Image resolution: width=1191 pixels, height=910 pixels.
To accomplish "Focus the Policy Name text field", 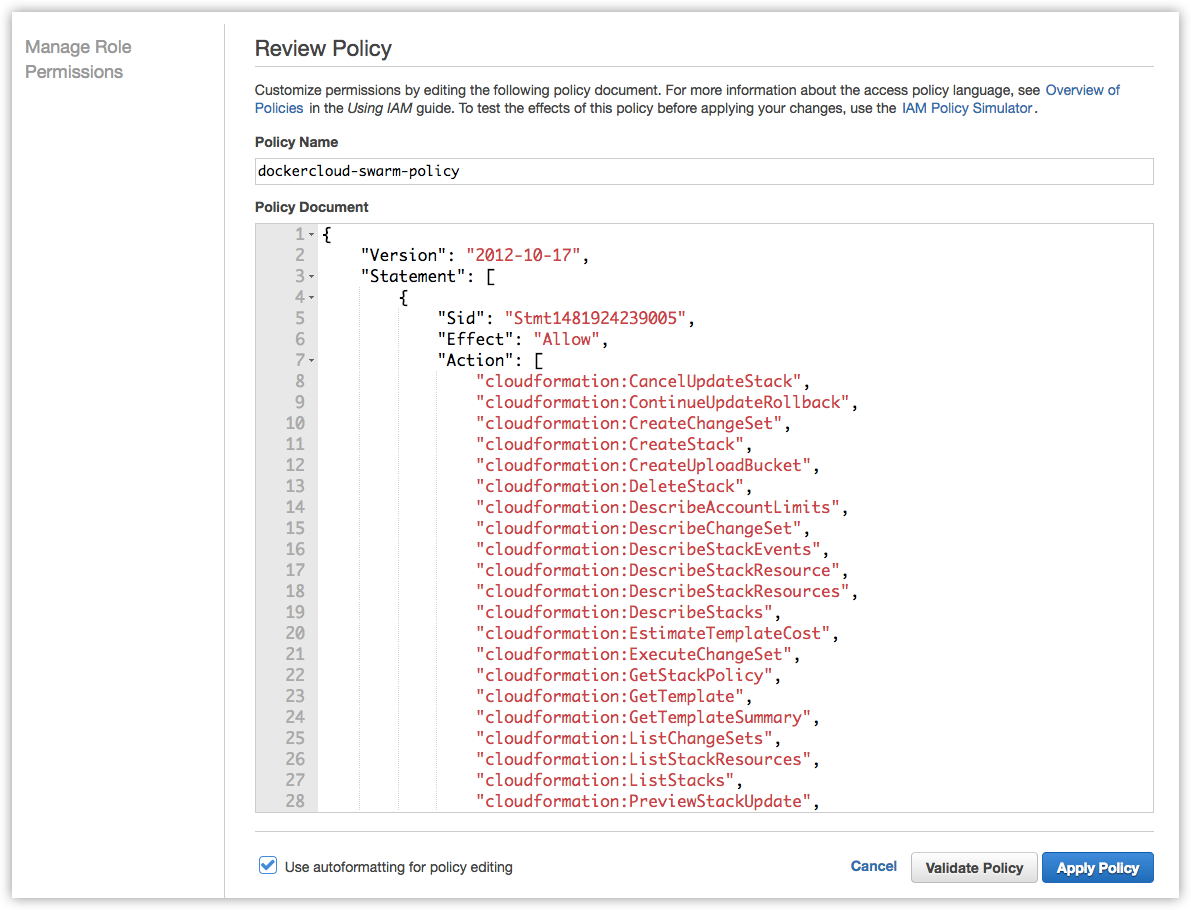I will click(x=703, y=171).
